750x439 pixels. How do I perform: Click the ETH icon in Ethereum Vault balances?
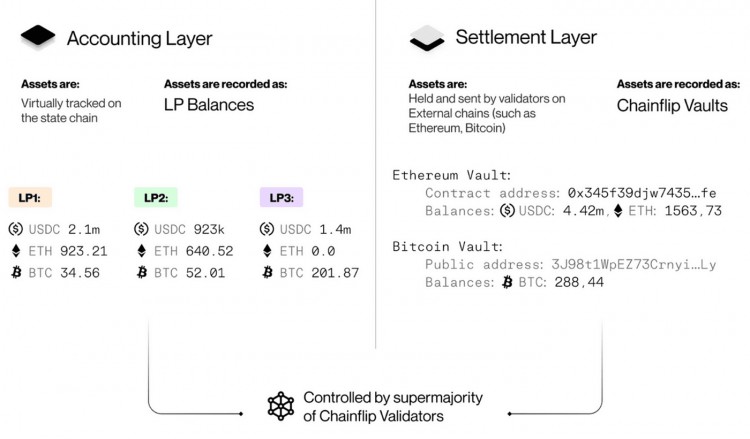[618, 210]
